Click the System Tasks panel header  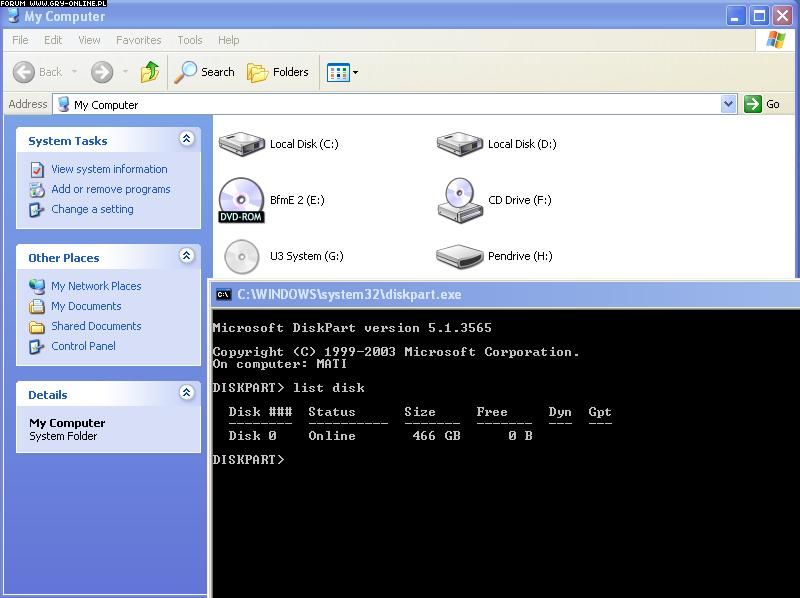click(108, 140)
